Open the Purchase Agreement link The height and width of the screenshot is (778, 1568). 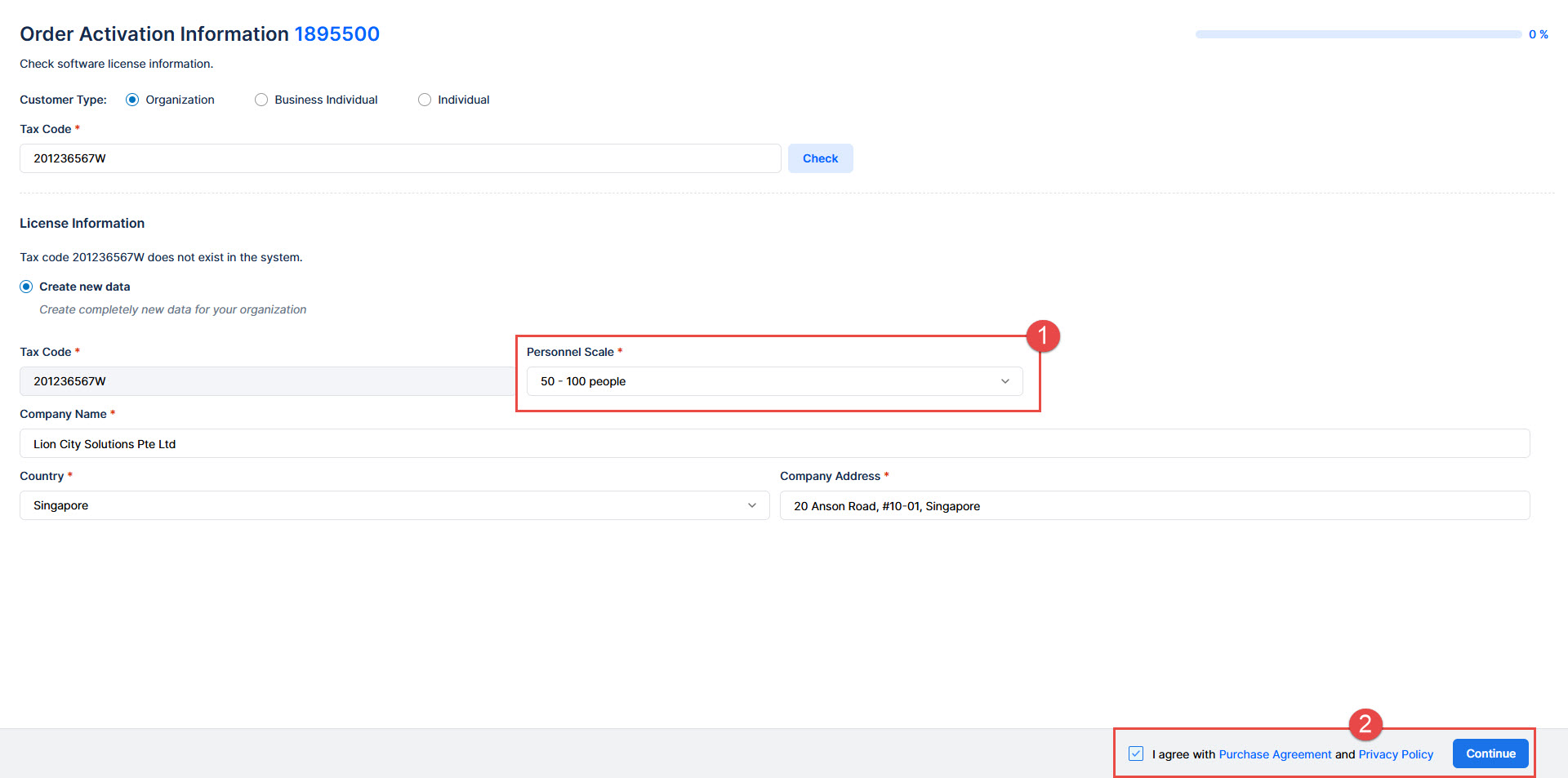click(x=1275, y=754)
